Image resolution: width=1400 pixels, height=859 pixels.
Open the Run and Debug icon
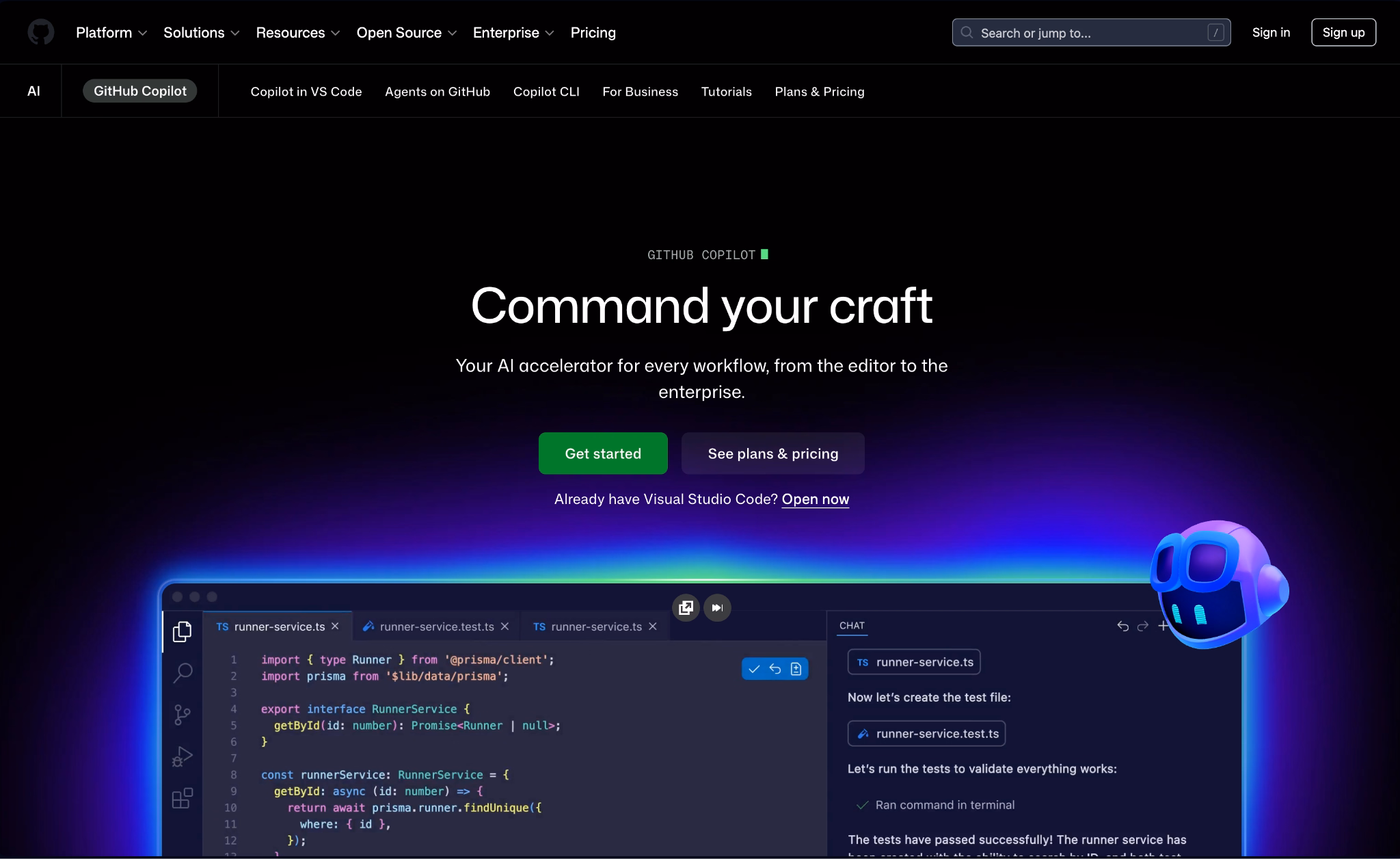coord(182,756)
